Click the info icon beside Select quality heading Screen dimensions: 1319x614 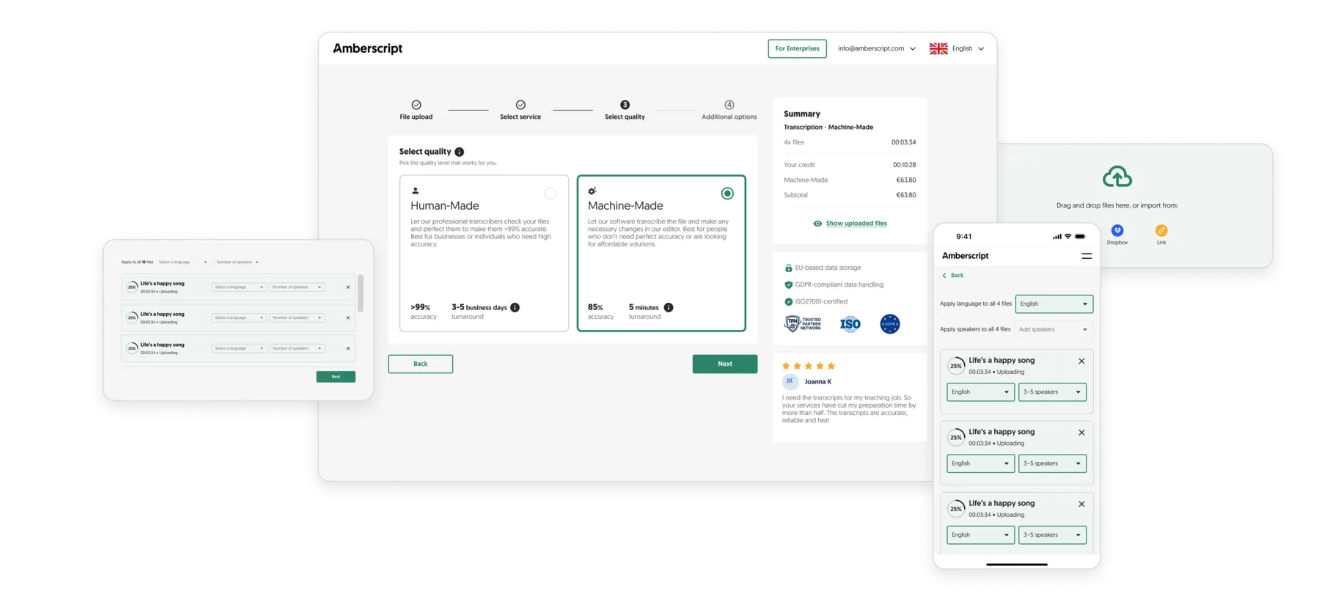click(x=459, y=152)
